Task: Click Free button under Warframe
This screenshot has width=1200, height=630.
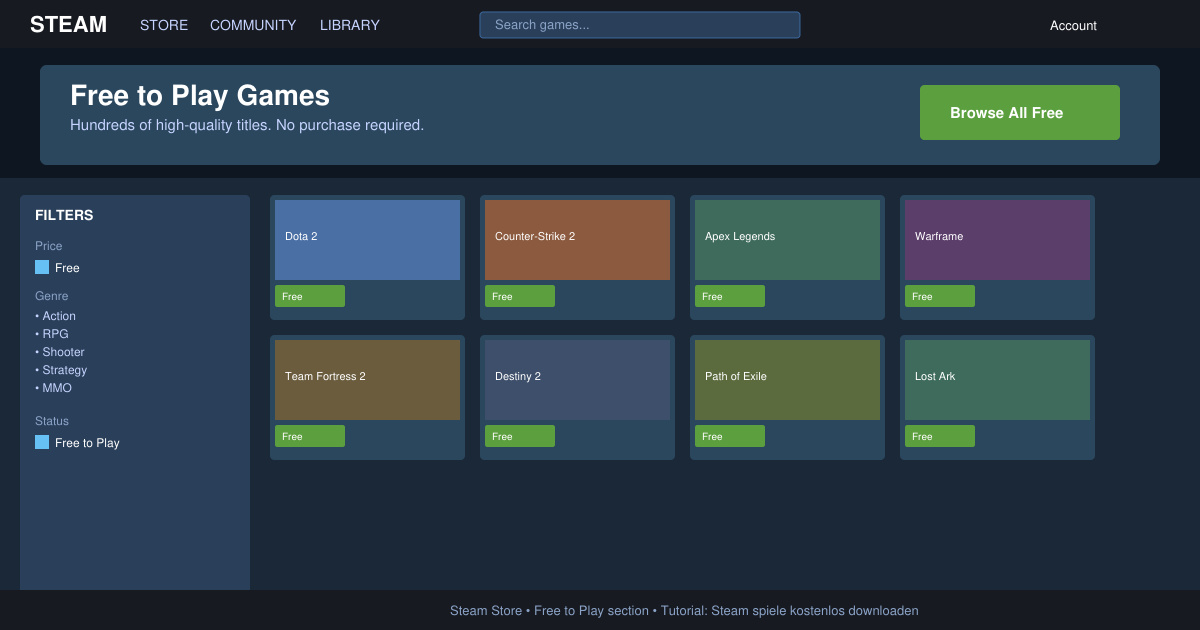Action: tap(940, 296)
